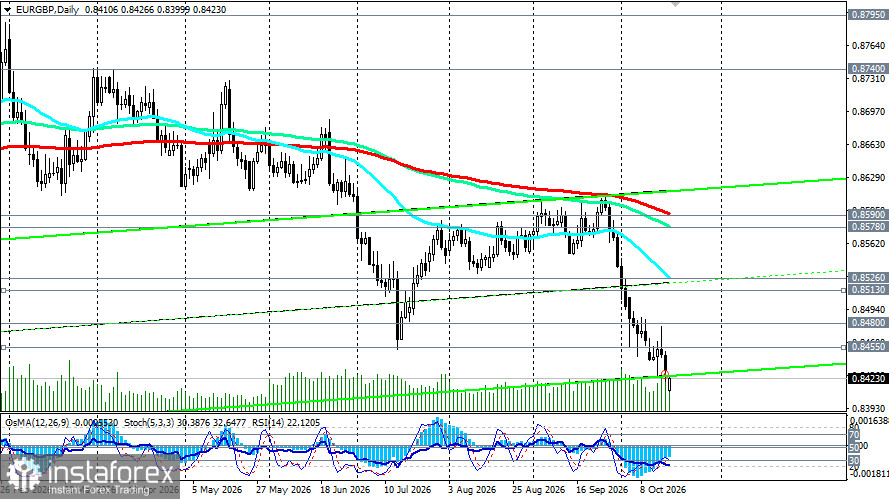This screenshot has height=499, width=889.
Task: Click the 0.85780 price level label
Action: 868,227
